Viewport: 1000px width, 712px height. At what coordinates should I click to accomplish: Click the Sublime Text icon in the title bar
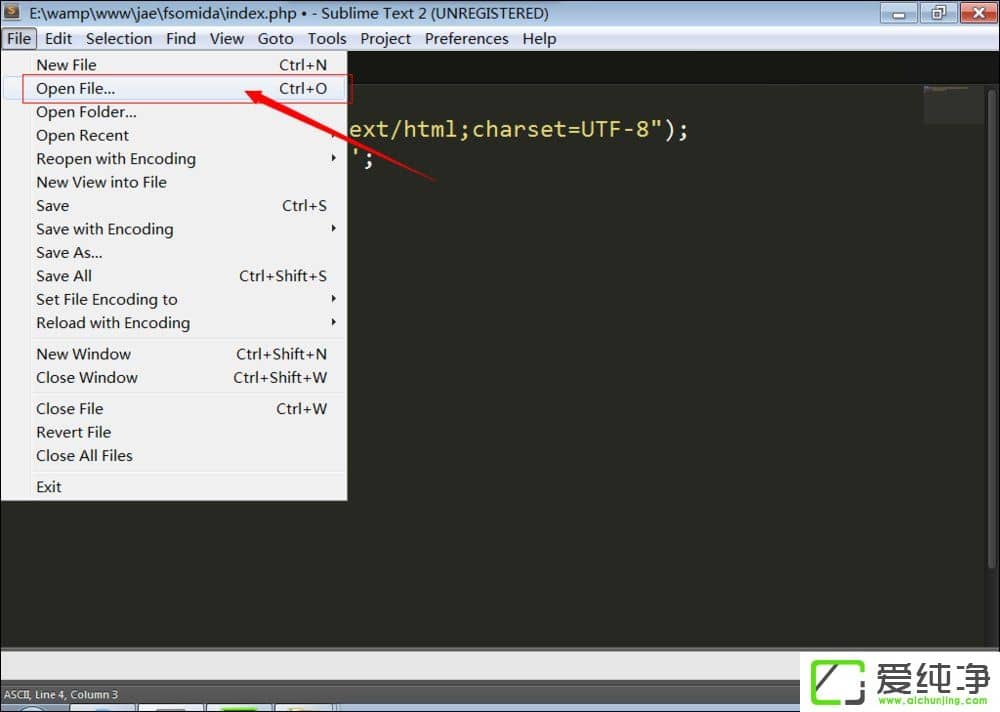14,13
